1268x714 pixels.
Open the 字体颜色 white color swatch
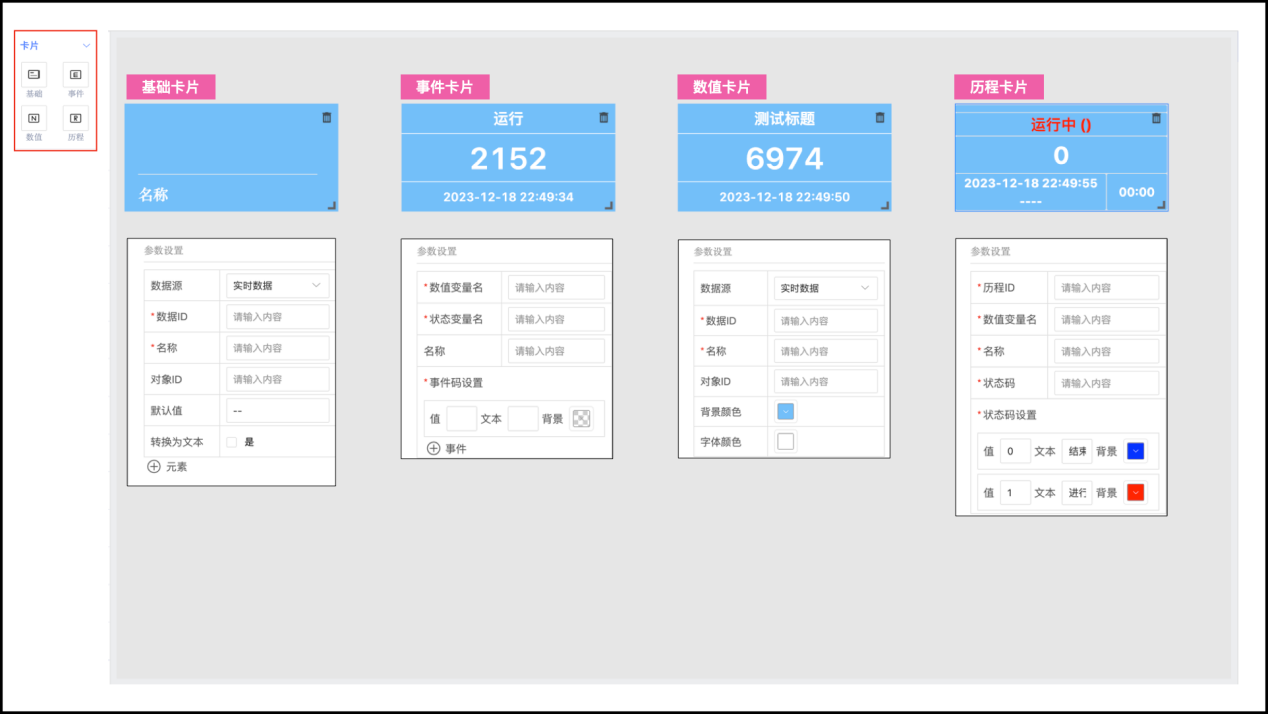pyautogui.click(x=785, y=441)
